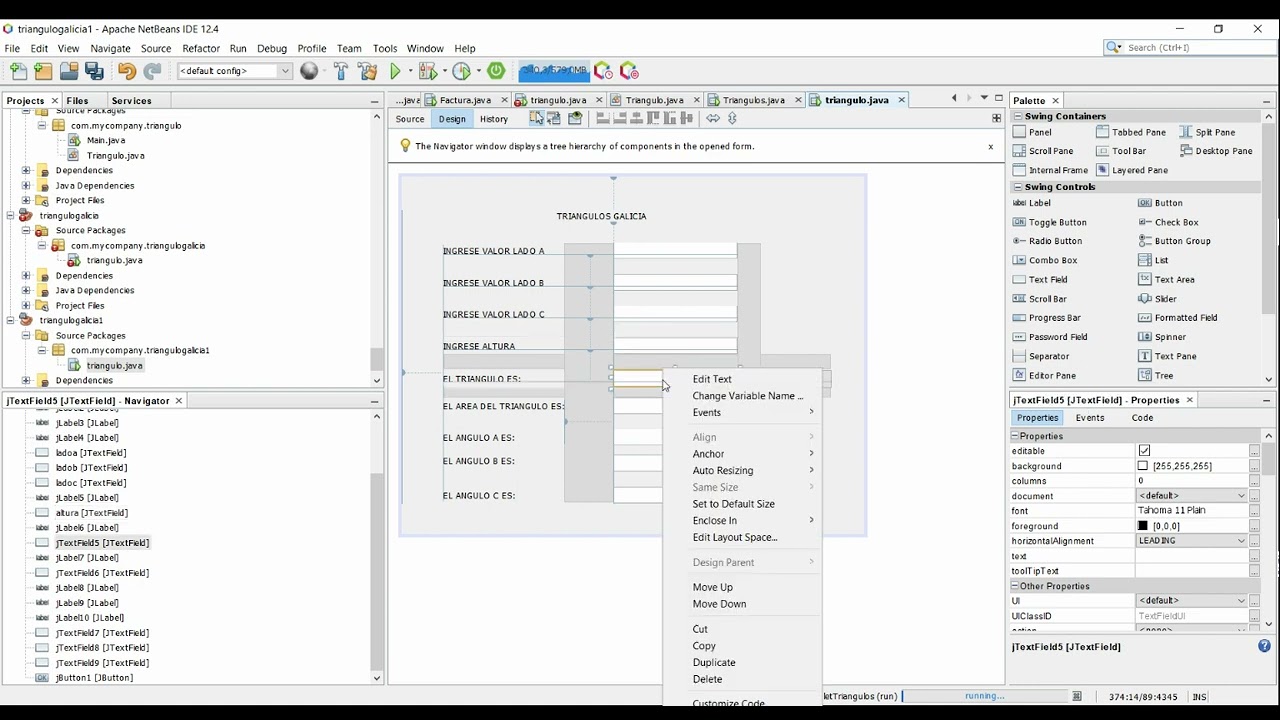
Task: Select jTextField6 in the Navigator tree
Action: [102, 573]
